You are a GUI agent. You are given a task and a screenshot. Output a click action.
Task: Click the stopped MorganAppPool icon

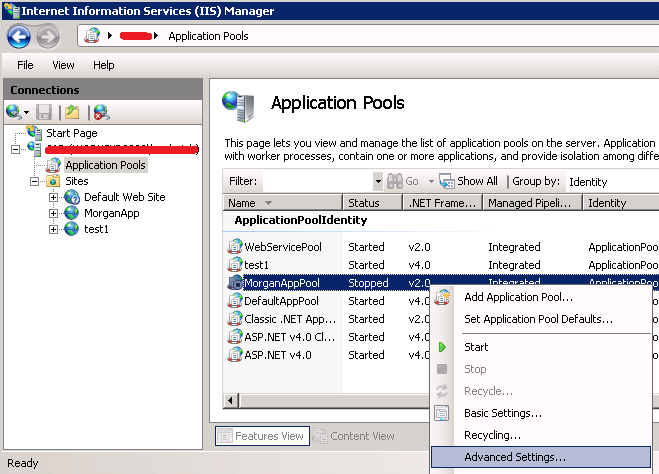[235, 283]
